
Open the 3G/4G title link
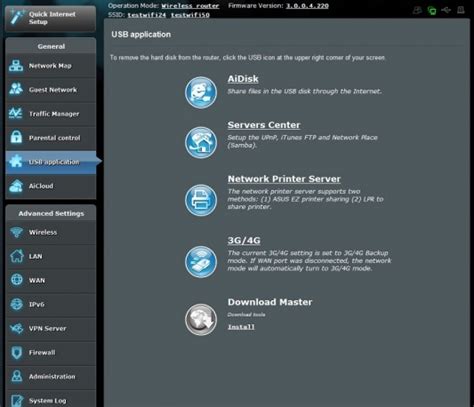tap(244, 240)
